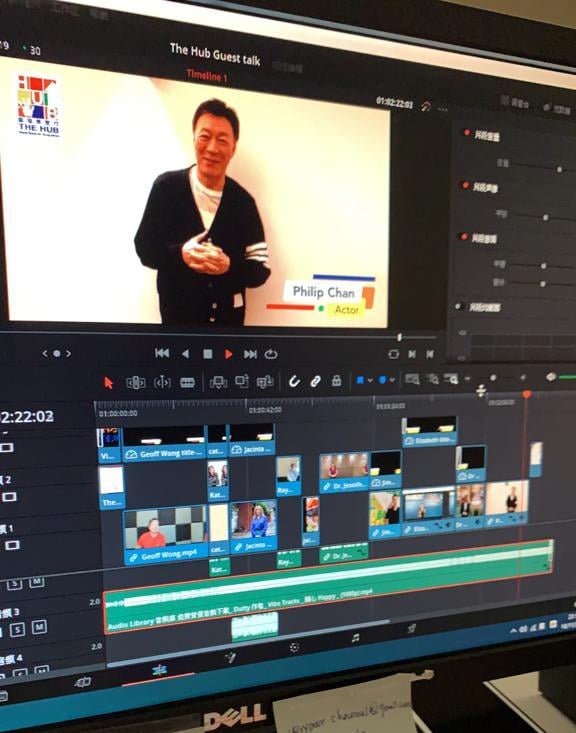Click the viewer timecode 01:02:22:03
Image resolution: width=576 pixels, height=733 pixels.
(394, 103)
